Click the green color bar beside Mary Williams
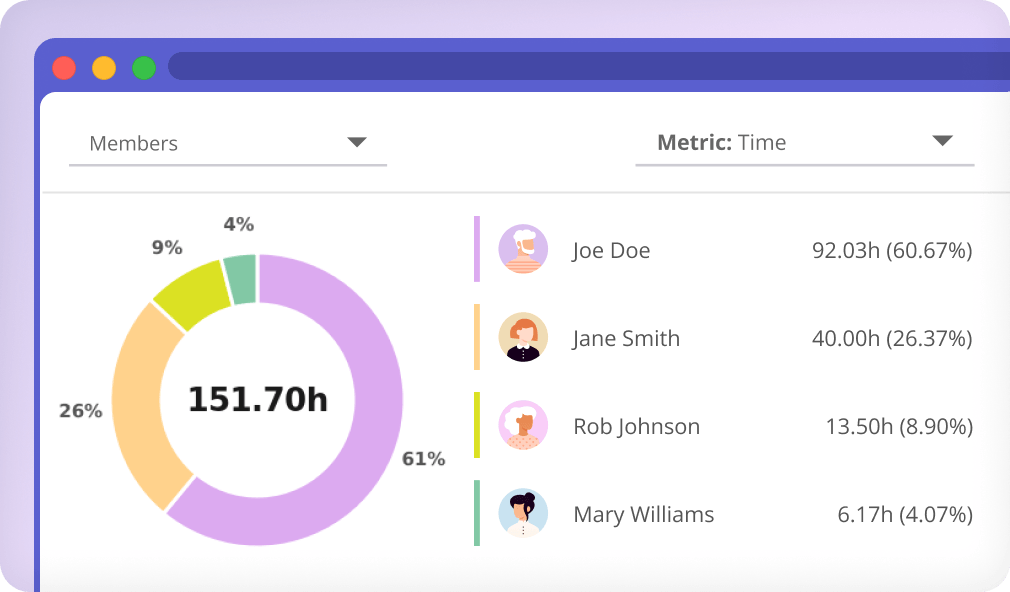Image resolution: width=1010 pixels, height=592 pixels. (x=477, y=513)
